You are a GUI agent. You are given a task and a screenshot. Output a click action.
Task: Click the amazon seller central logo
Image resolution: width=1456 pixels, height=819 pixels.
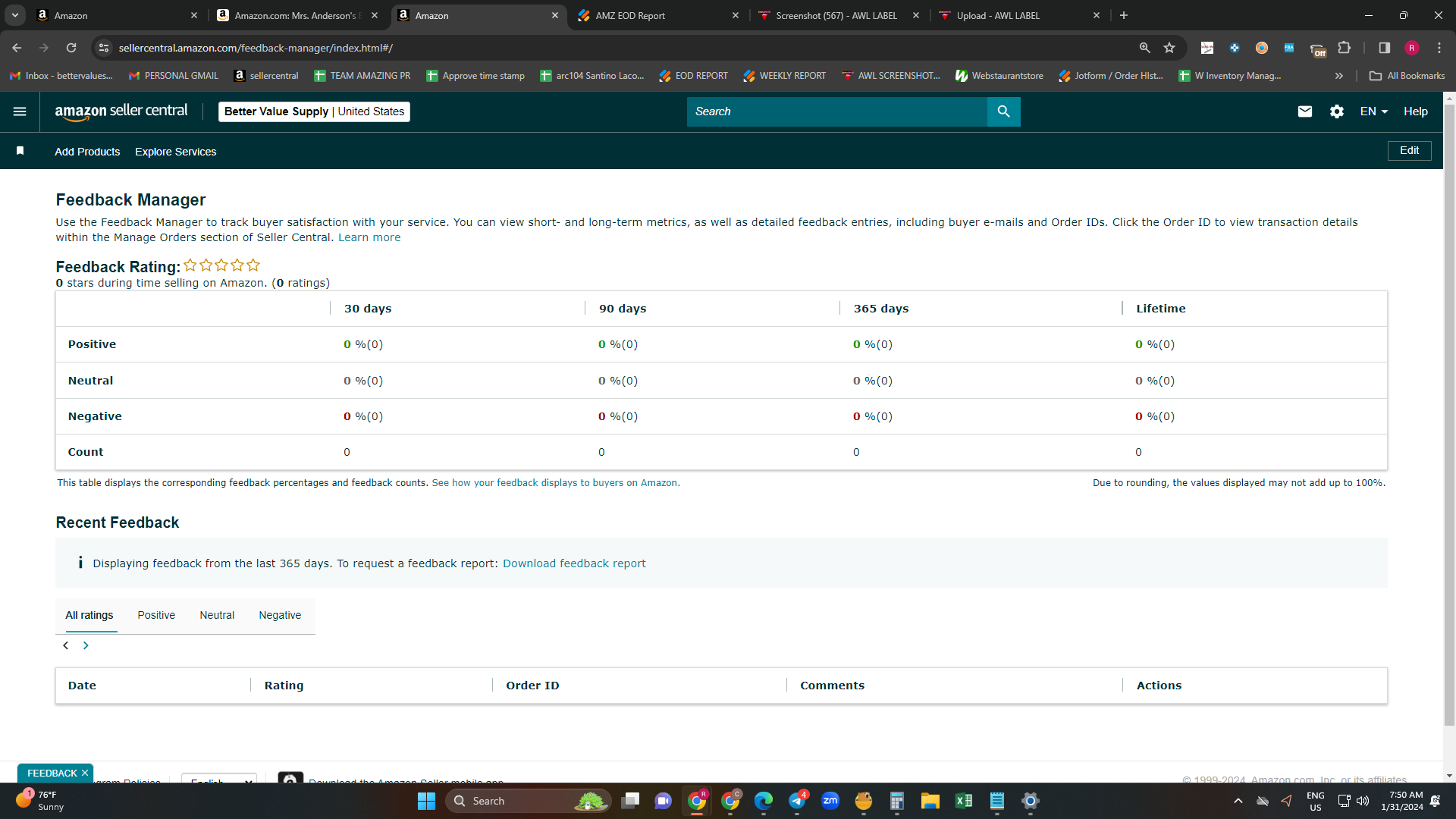pyautogui.click(x=121, y=111)
